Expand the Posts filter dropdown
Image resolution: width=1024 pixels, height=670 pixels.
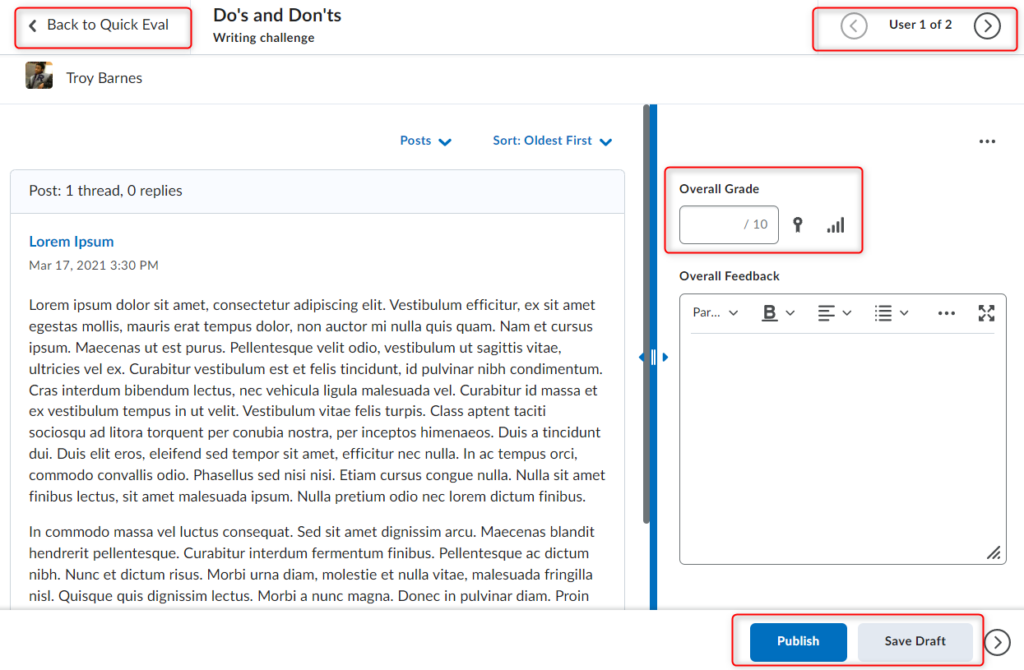tap(426, 141)
